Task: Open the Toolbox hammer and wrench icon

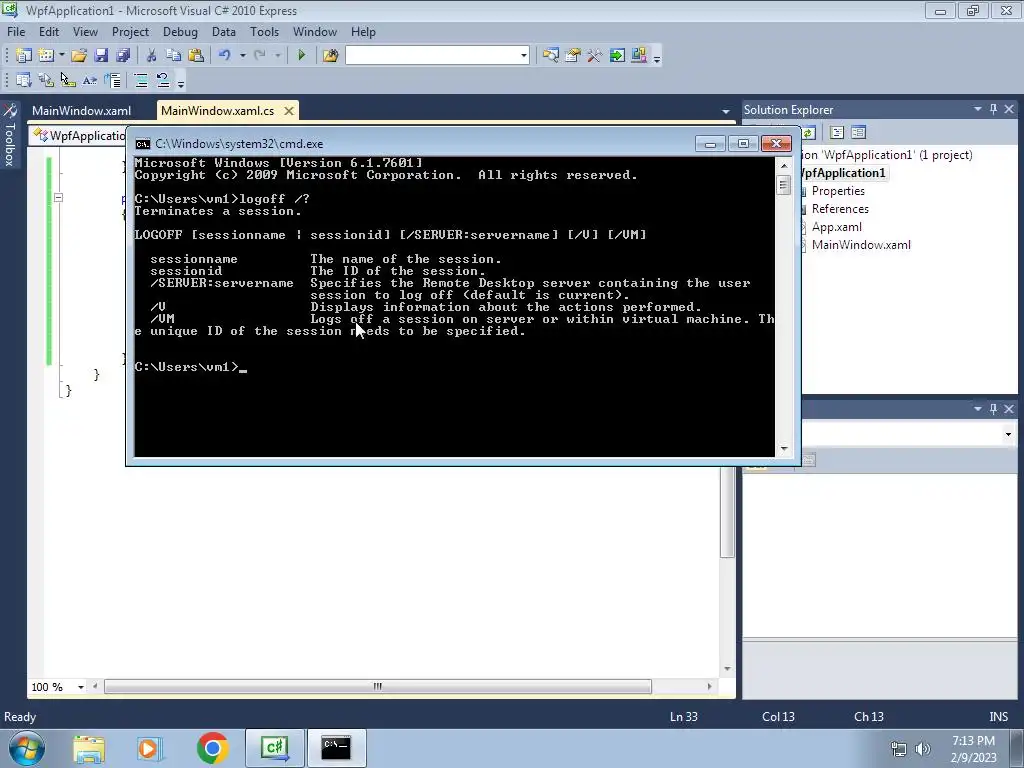Action: [x=594, y=56]
